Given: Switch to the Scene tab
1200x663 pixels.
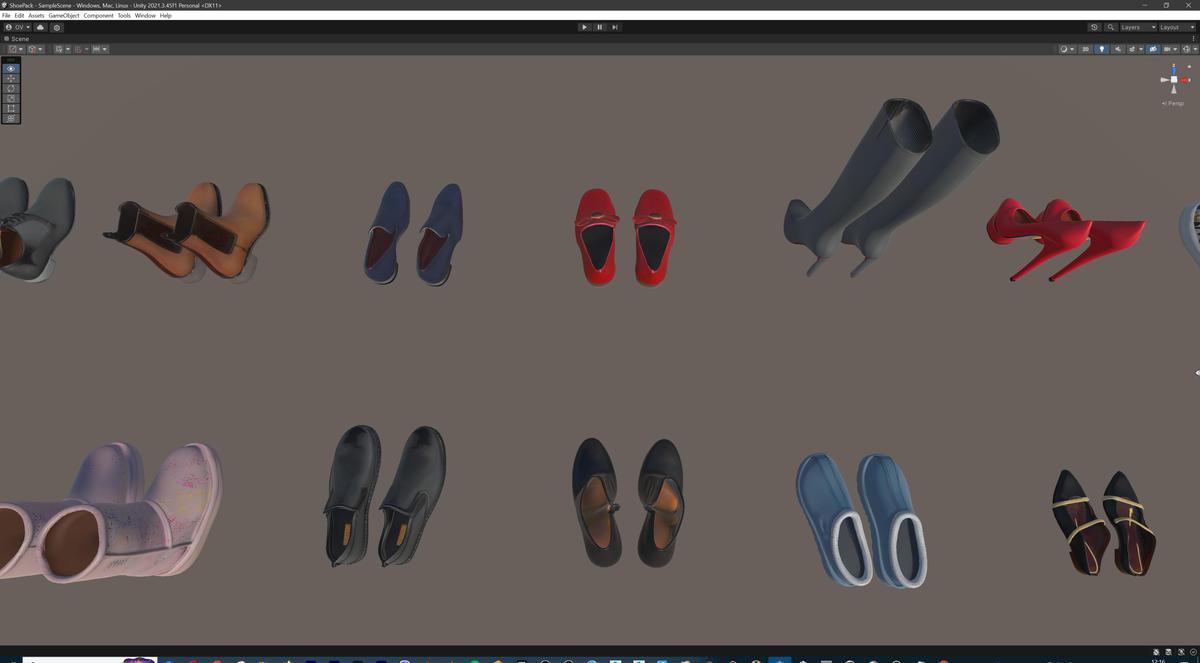Looking at the screenshot, I should [x=16, y=38].
